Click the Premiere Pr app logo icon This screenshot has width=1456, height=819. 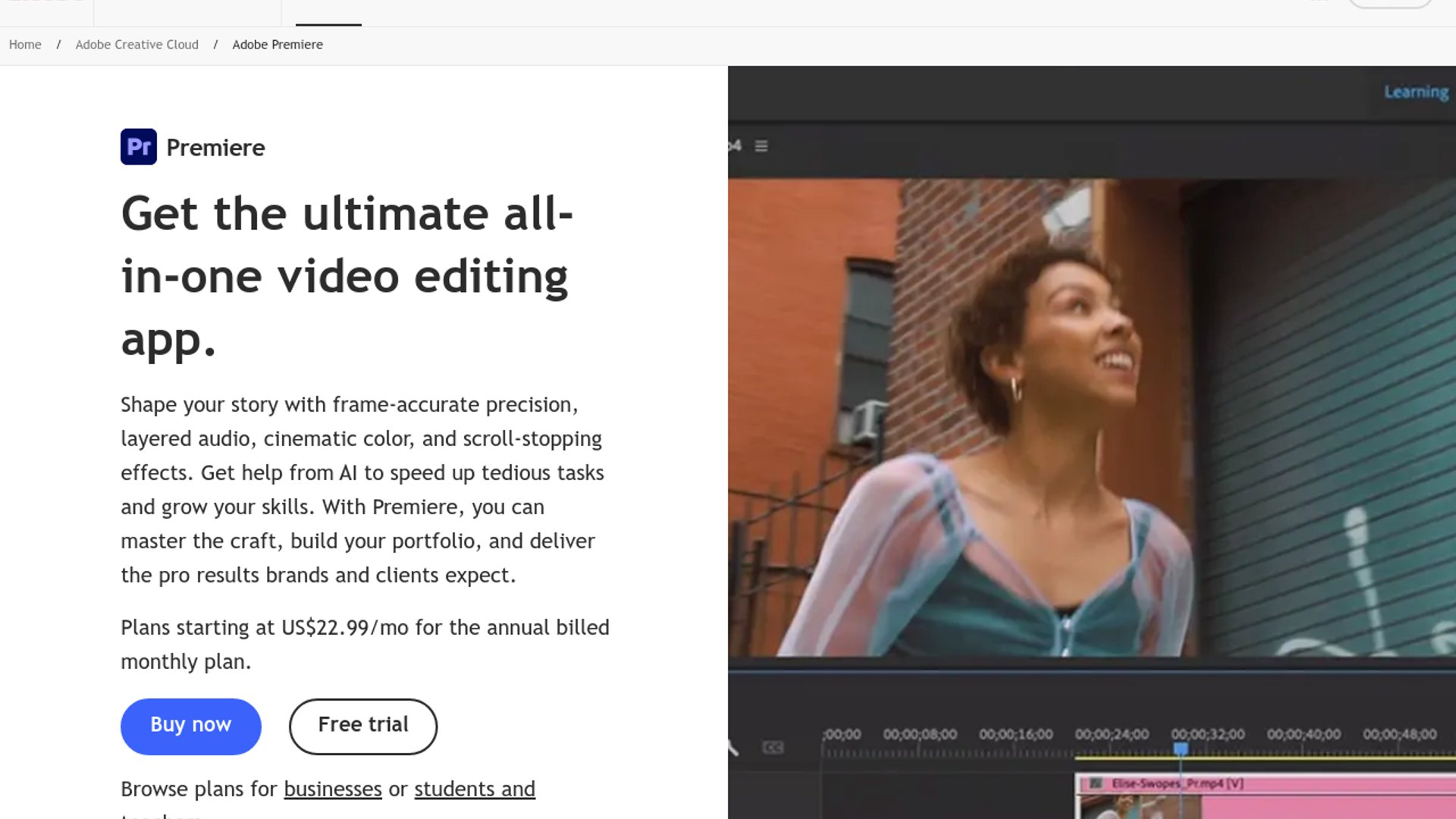[x=138, y=146]
